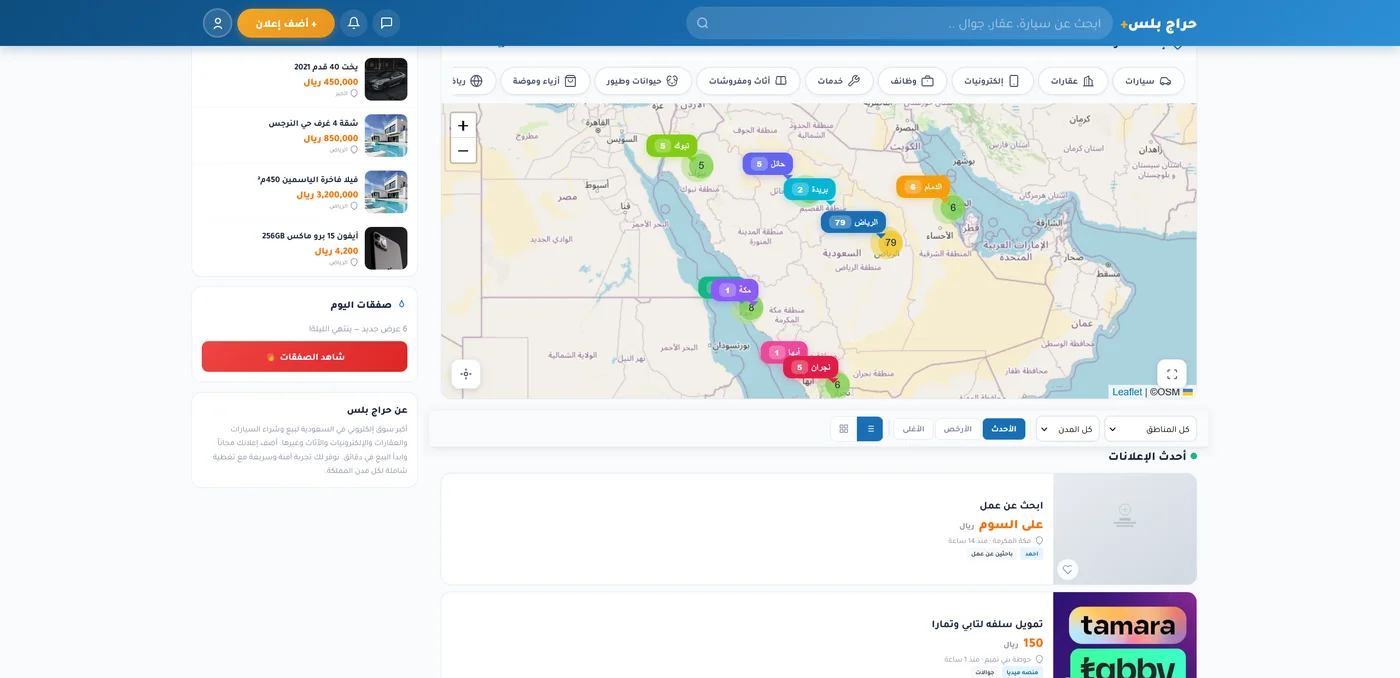Screen dimensions: 1400x678
Task: Switch to grid view
Action: 843,429
